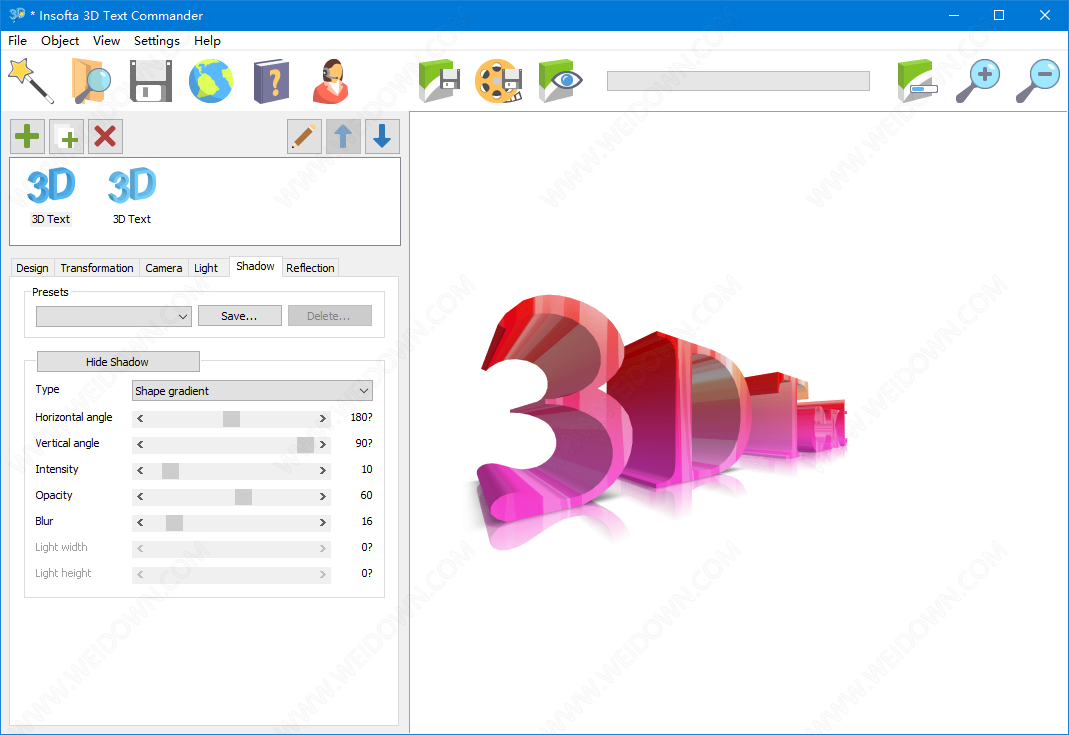Click the Opacity value 60

click(366, 496)
